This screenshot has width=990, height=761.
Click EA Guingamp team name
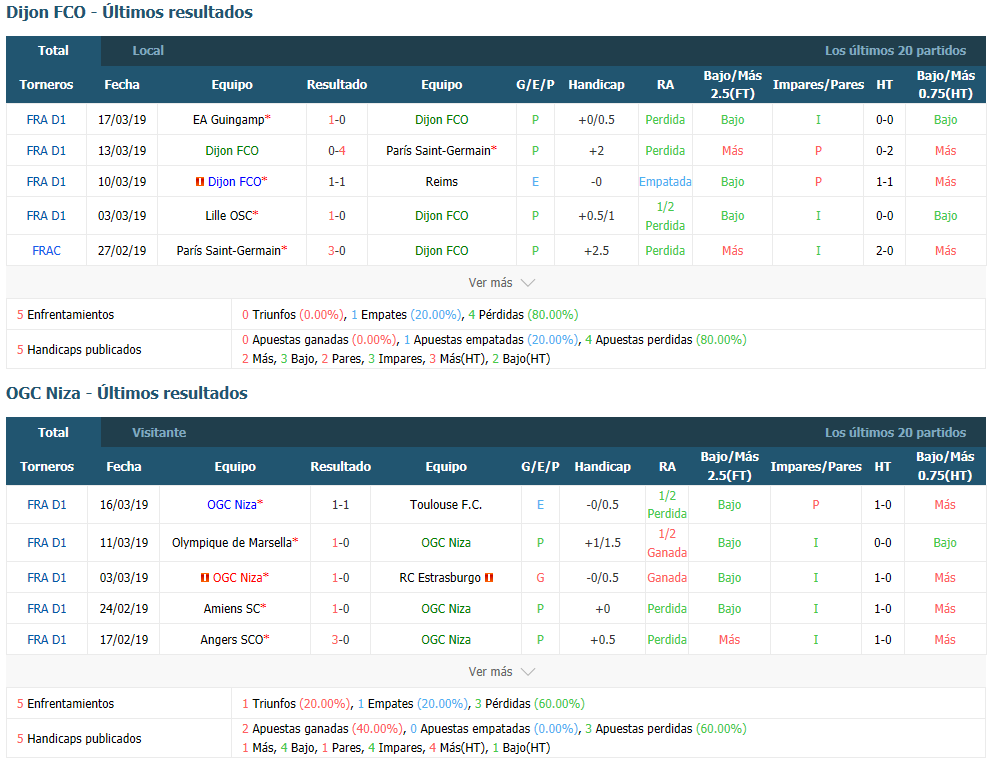click(231, 120)
